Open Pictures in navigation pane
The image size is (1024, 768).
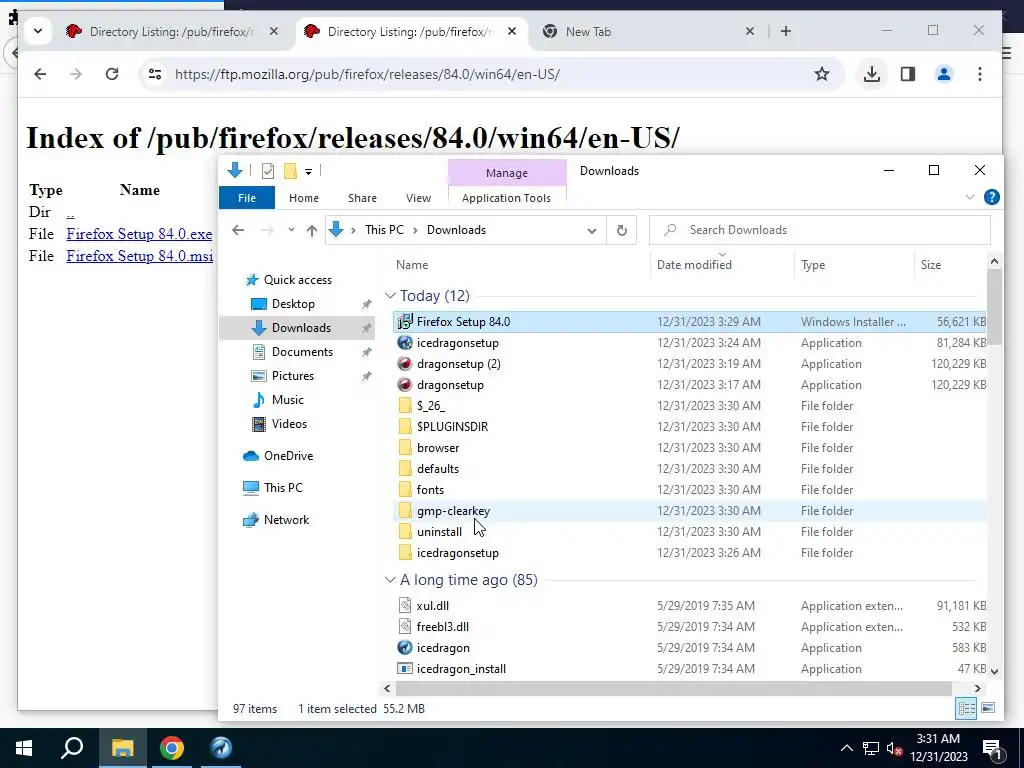293,376
